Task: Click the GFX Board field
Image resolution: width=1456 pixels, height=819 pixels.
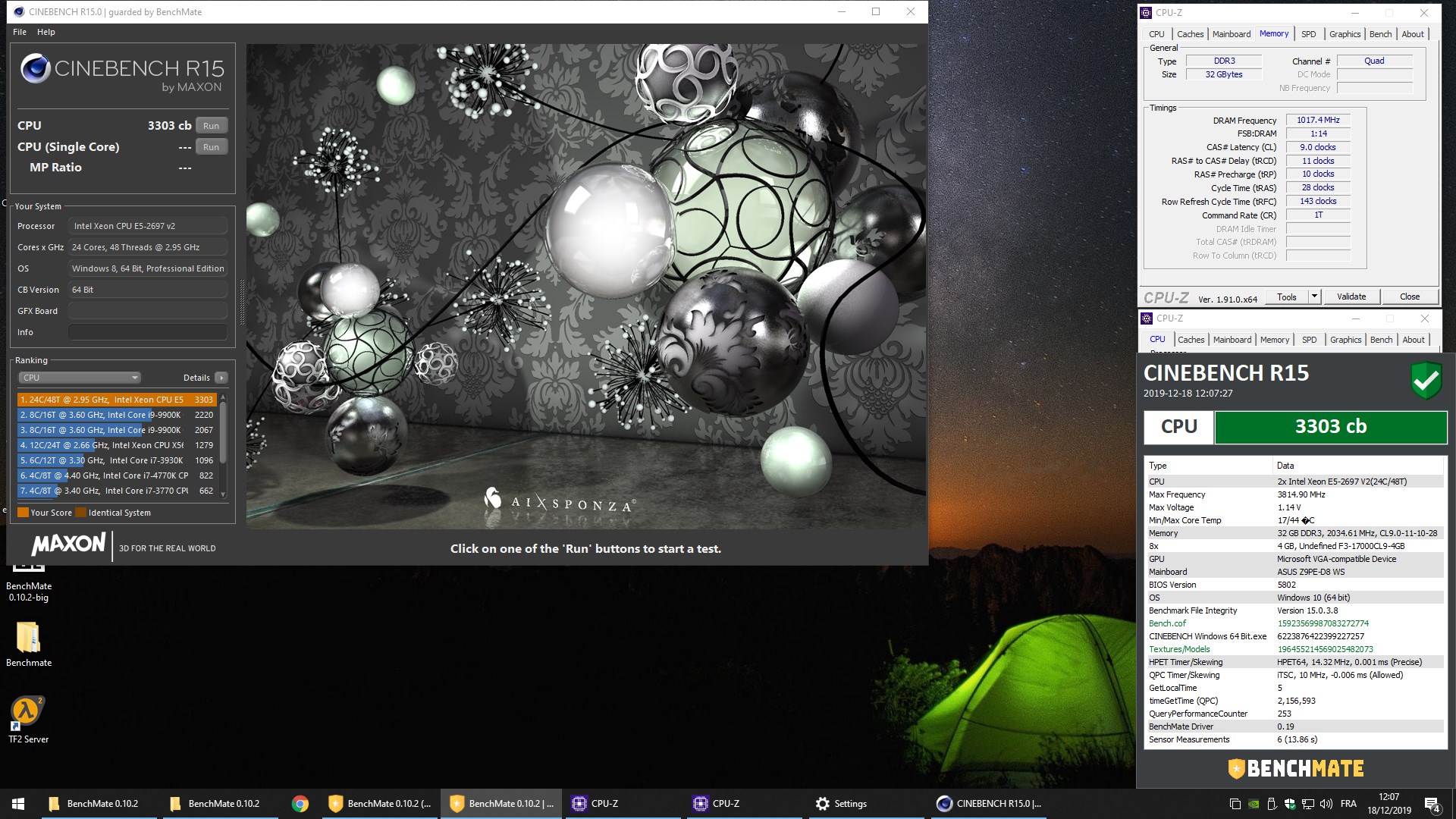Action: click(x=148, y=311)
